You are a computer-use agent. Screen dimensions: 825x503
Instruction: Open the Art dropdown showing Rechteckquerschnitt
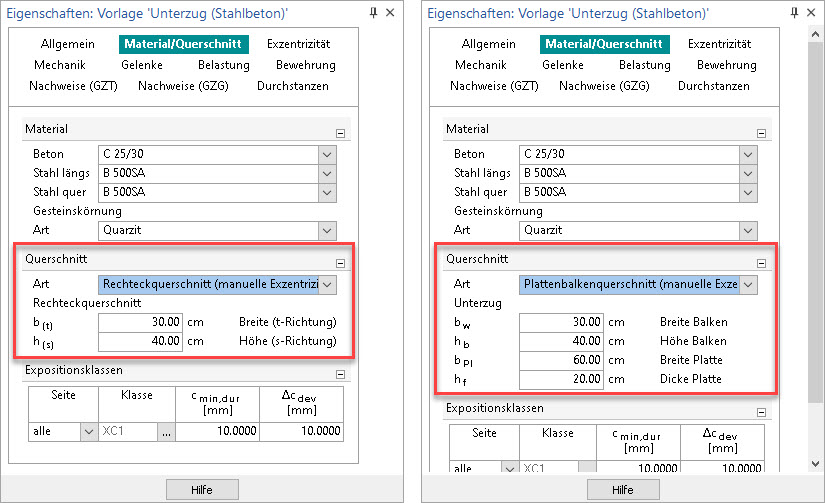[x=327, y=285]
